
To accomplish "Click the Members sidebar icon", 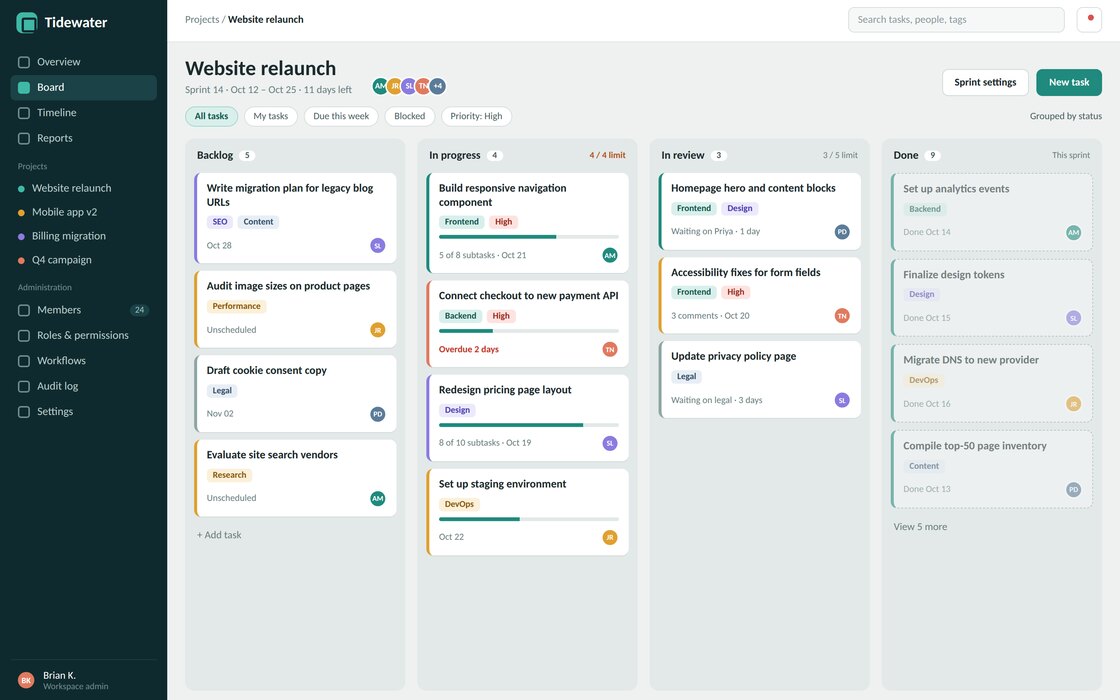I will click(24, 310).
